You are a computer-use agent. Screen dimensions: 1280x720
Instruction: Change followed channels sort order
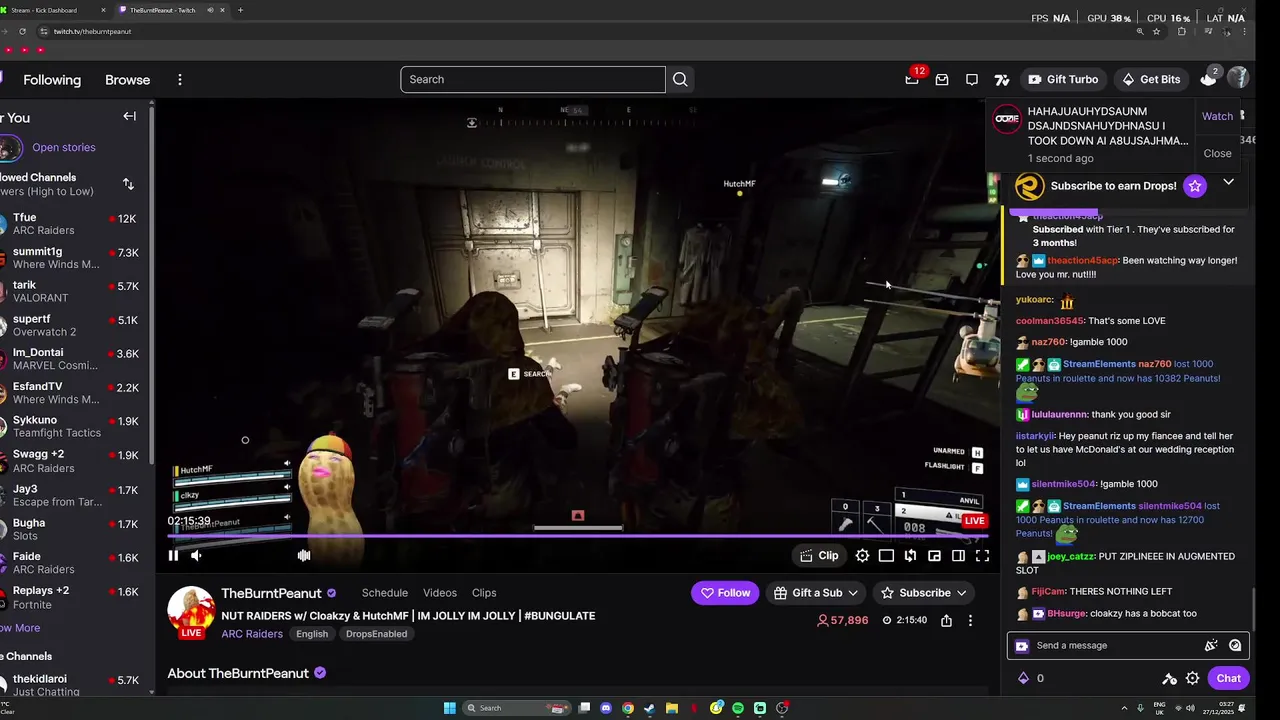[128, 184]
